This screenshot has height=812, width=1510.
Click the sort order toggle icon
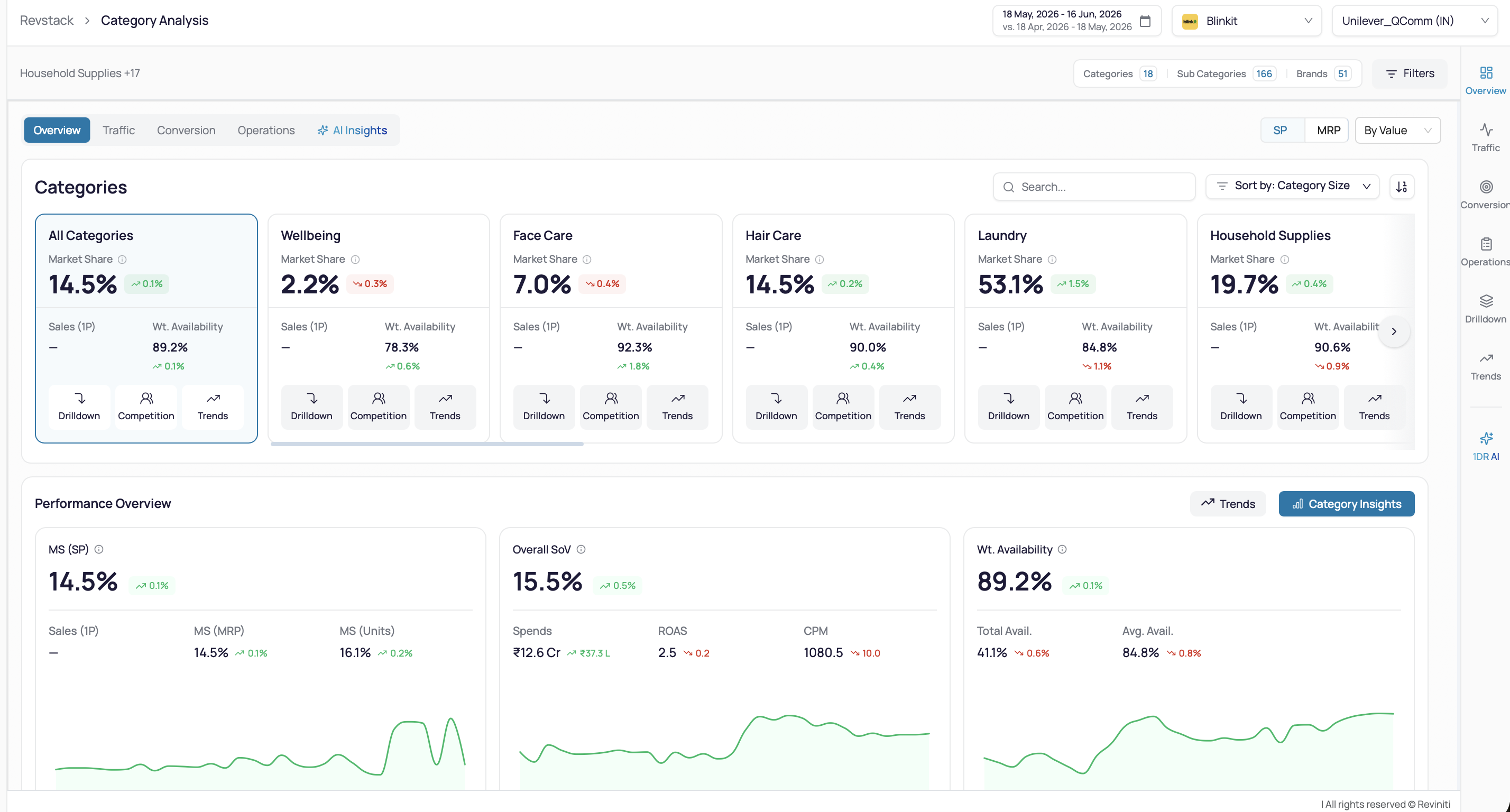(1401, 187)
